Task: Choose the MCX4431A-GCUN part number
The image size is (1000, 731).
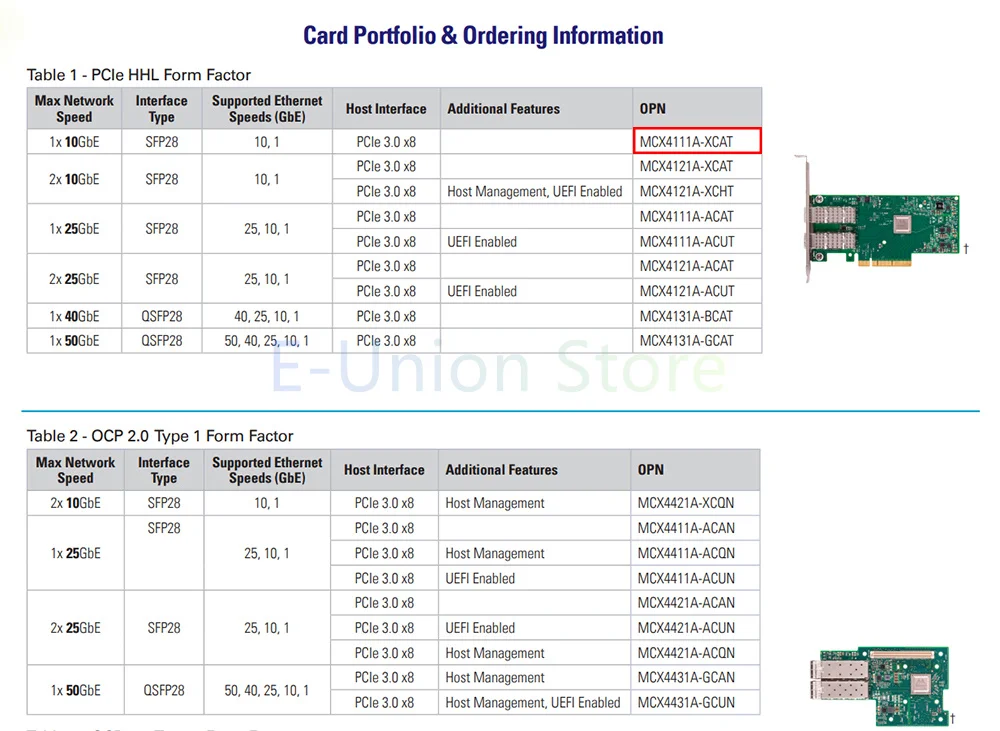Action: (686, 703)
